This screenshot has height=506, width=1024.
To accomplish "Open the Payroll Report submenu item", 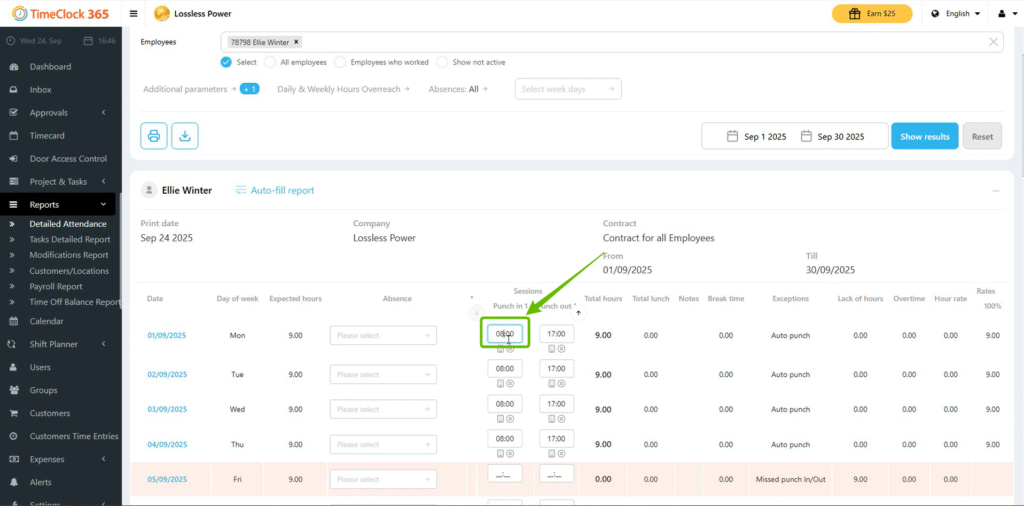I will [56, 286].
